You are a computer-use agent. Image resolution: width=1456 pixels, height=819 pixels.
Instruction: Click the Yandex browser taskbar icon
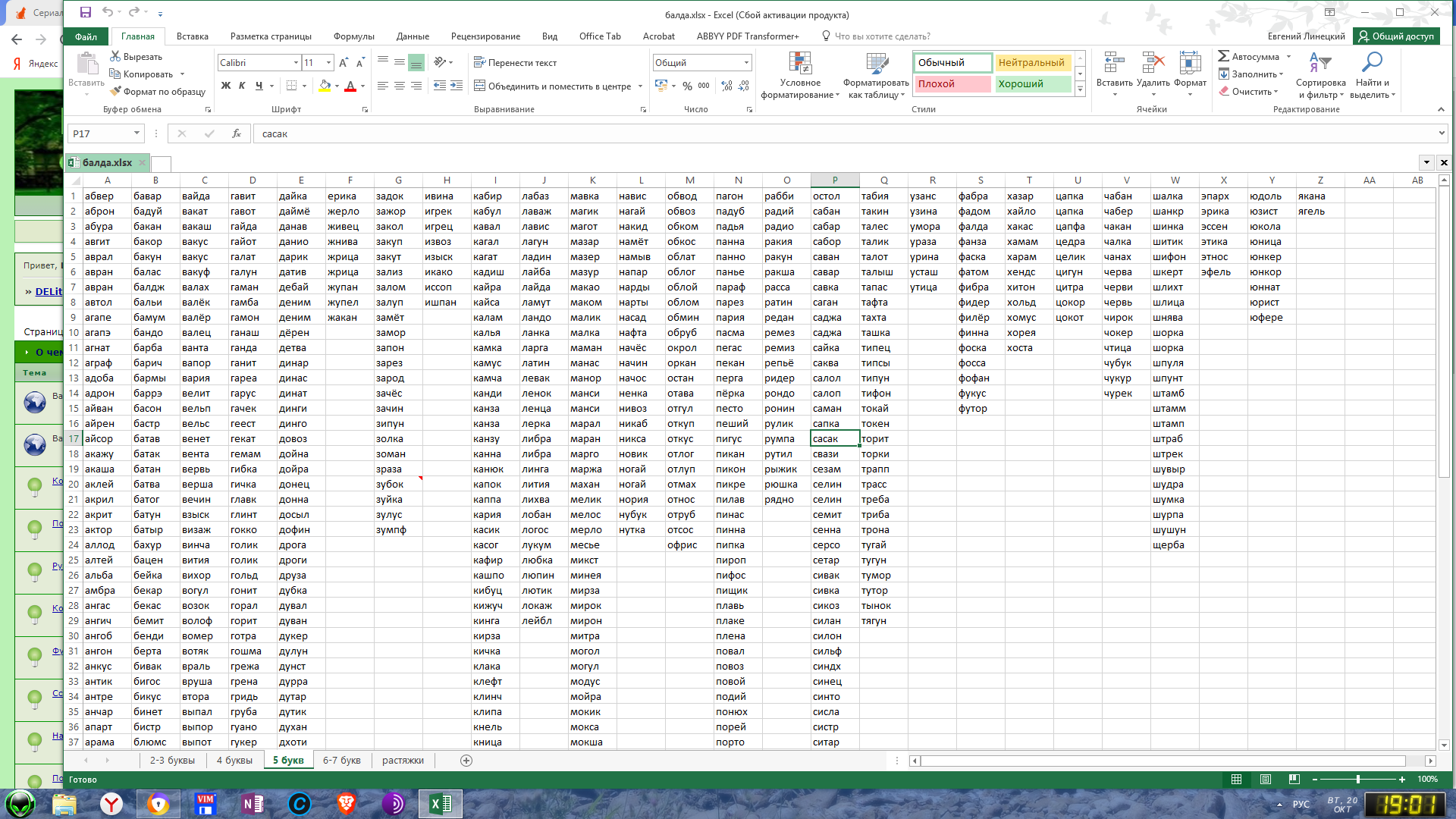point(111,804)
